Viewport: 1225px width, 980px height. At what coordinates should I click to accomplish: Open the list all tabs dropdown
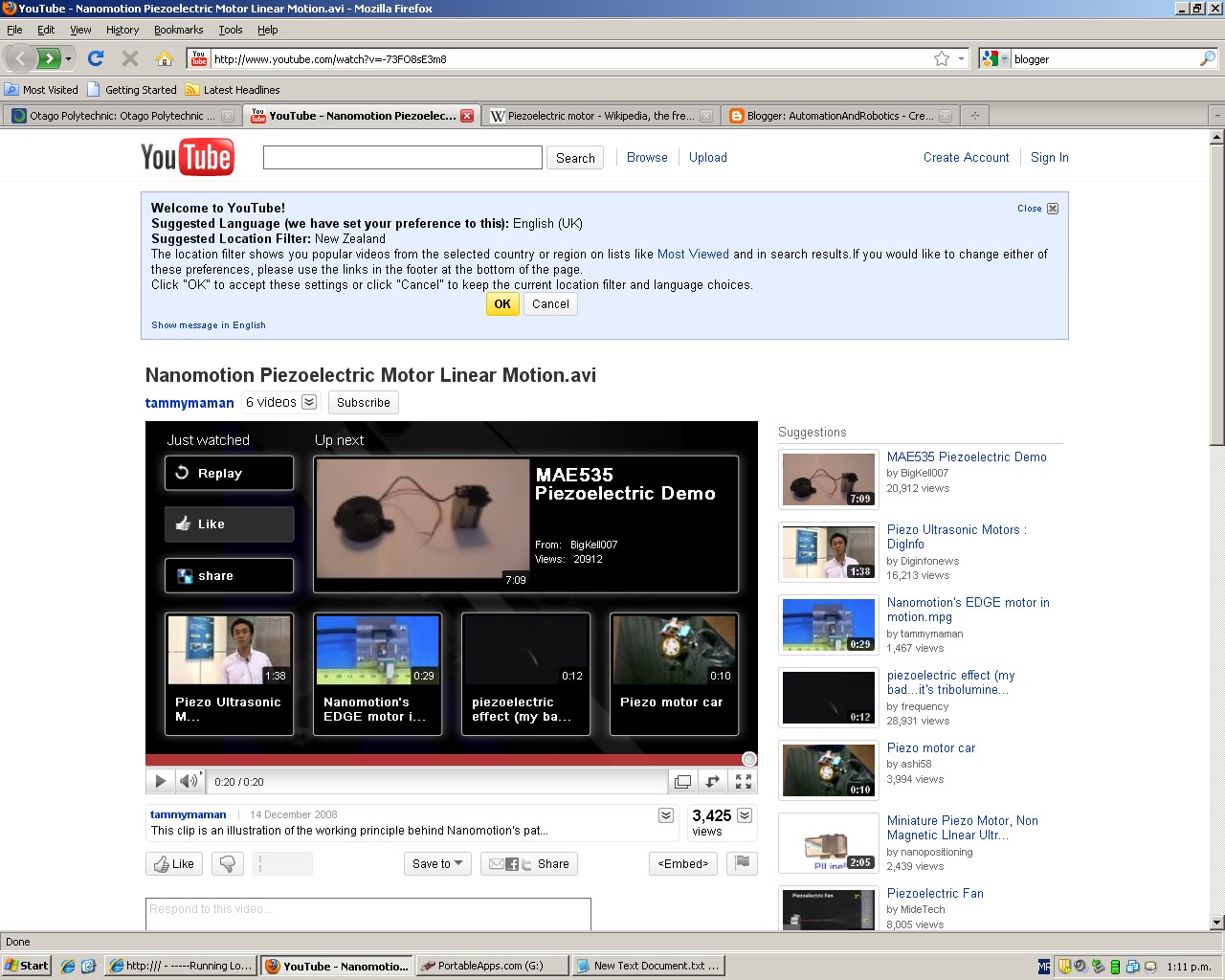tap(1216, 116)
